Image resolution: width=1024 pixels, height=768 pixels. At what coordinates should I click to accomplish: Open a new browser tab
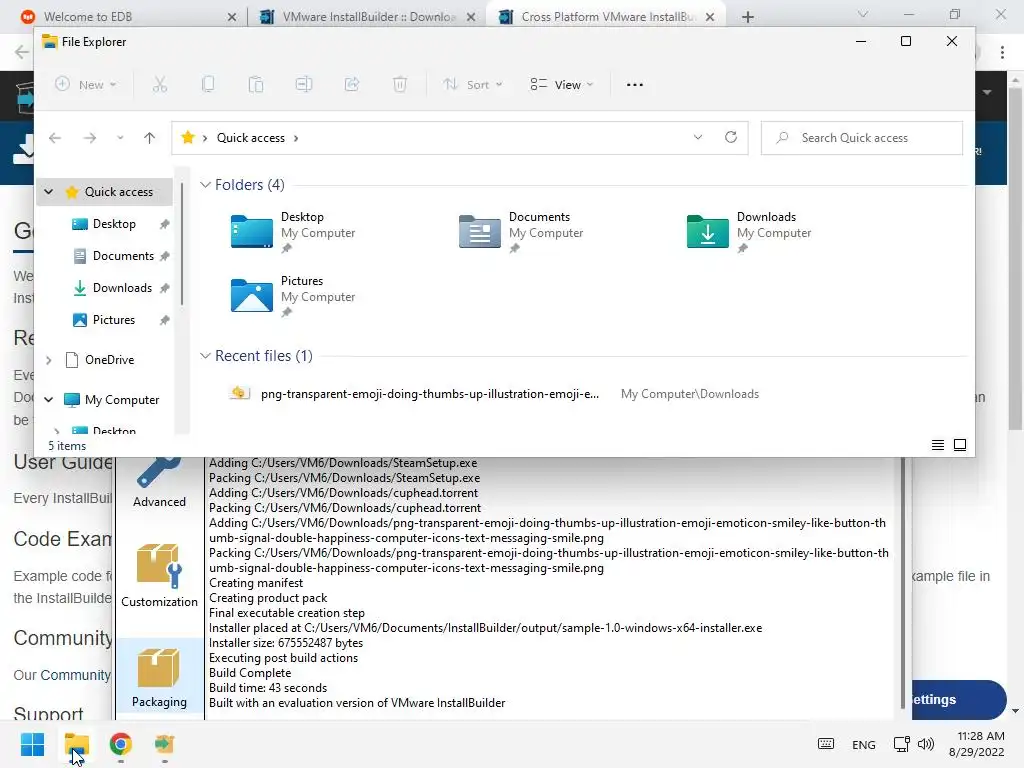click(x=748, y=17)
